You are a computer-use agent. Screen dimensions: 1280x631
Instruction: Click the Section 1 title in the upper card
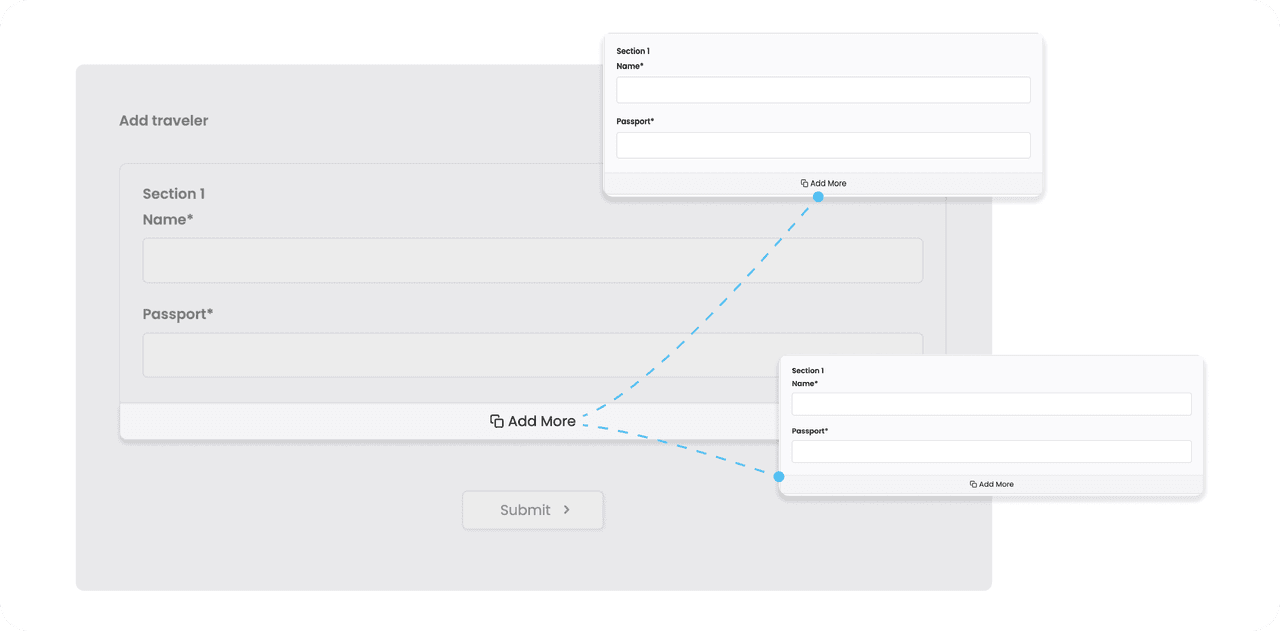(633, 51)
